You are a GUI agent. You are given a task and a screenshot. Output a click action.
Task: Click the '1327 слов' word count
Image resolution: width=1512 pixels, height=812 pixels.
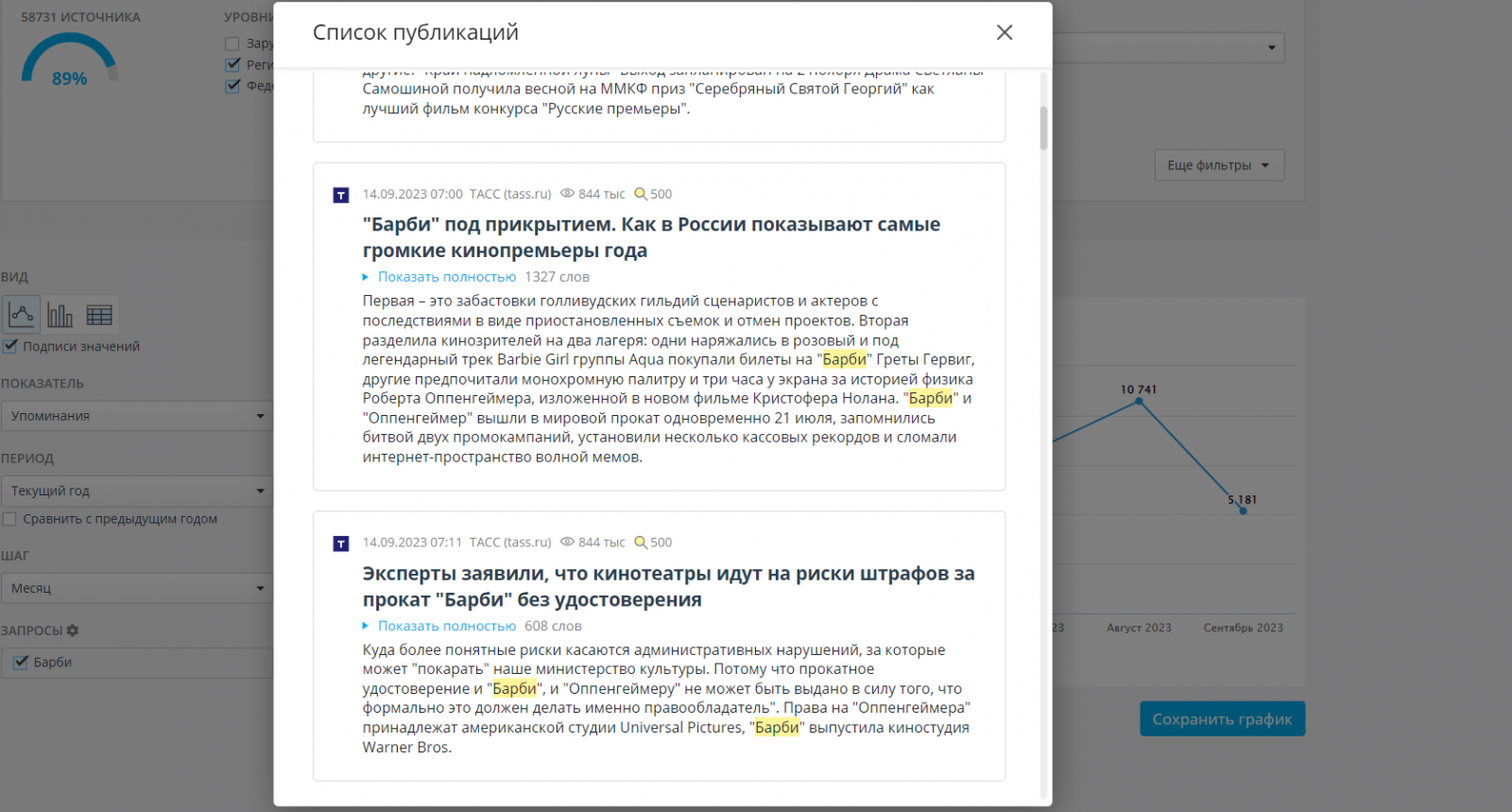coord(557,277)
